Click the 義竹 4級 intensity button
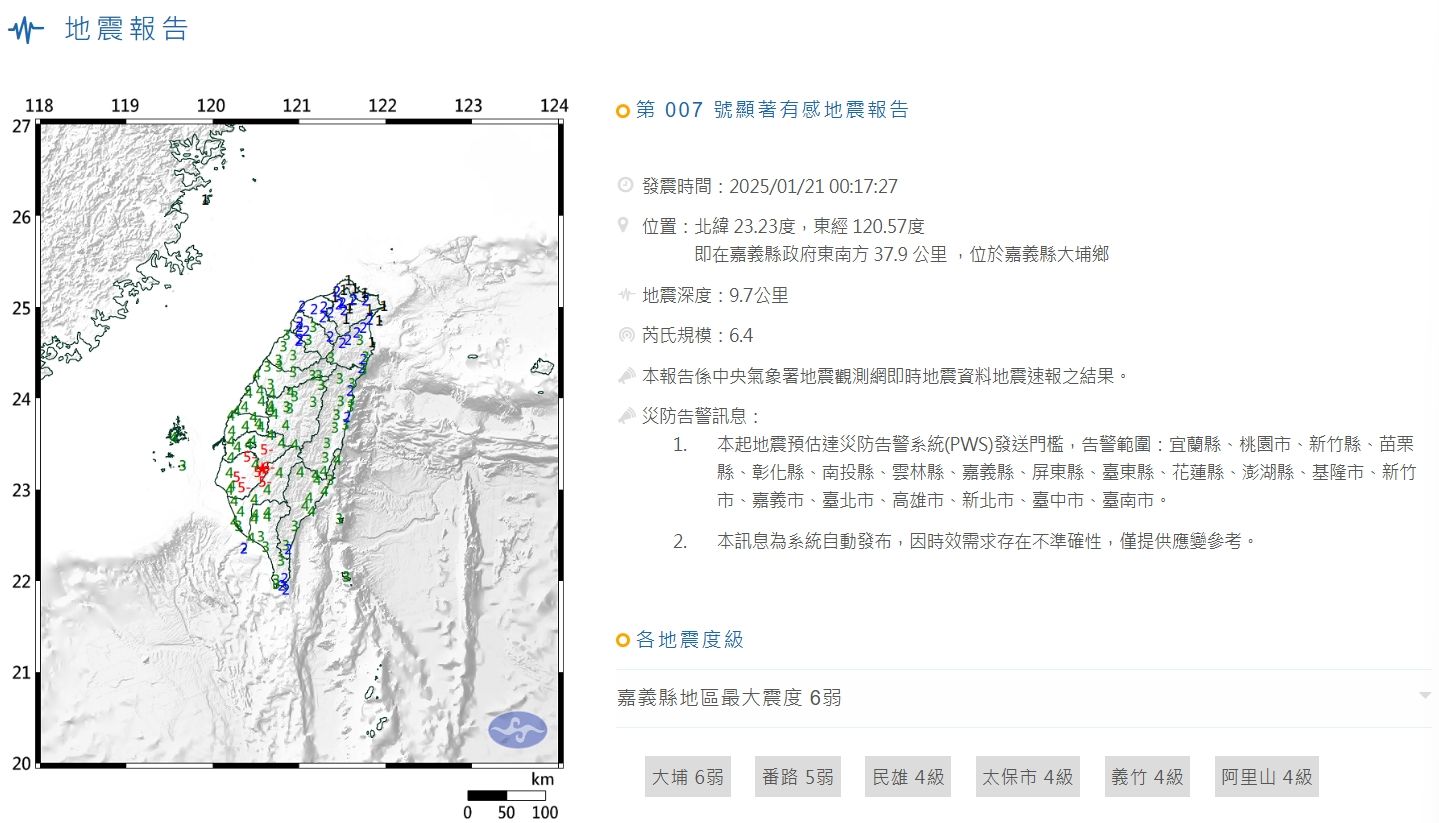This screenshot has height=823, width=1439. pos(1146,776)
